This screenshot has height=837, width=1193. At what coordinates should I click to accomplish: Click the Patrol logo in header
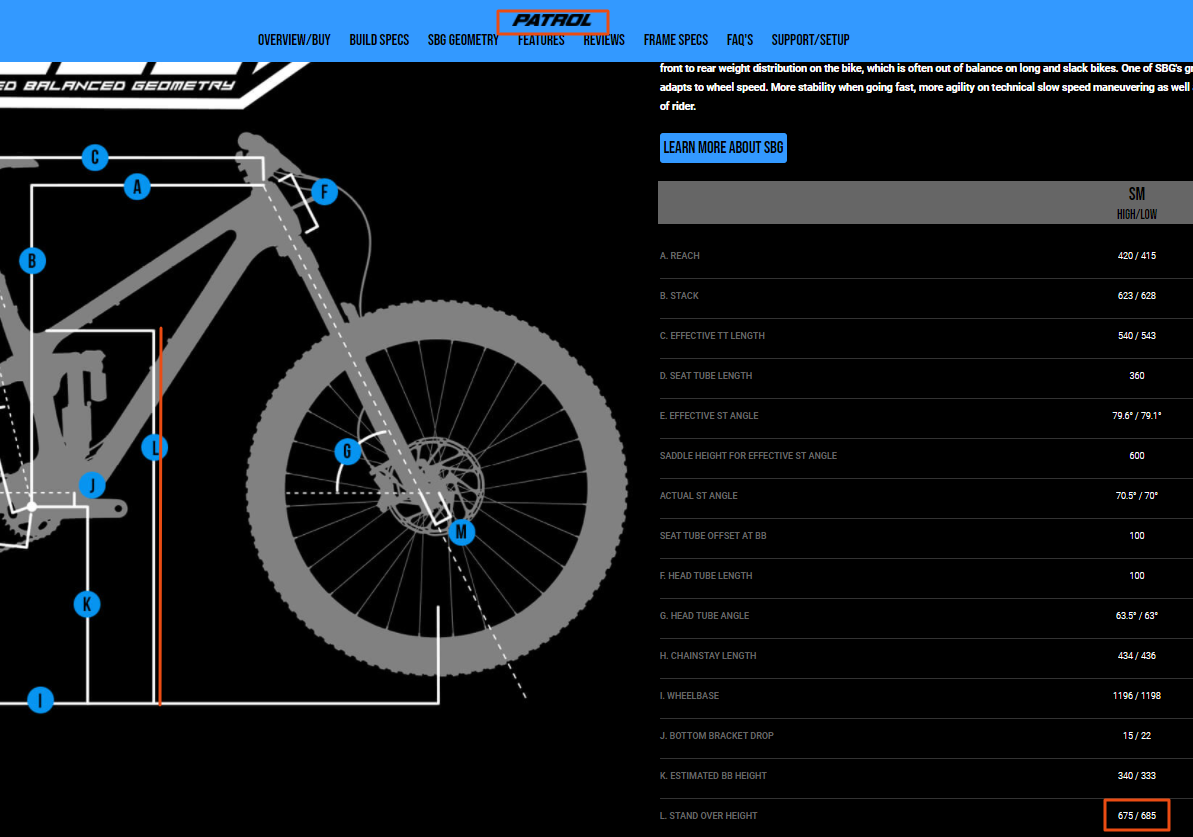coord(552,20)
